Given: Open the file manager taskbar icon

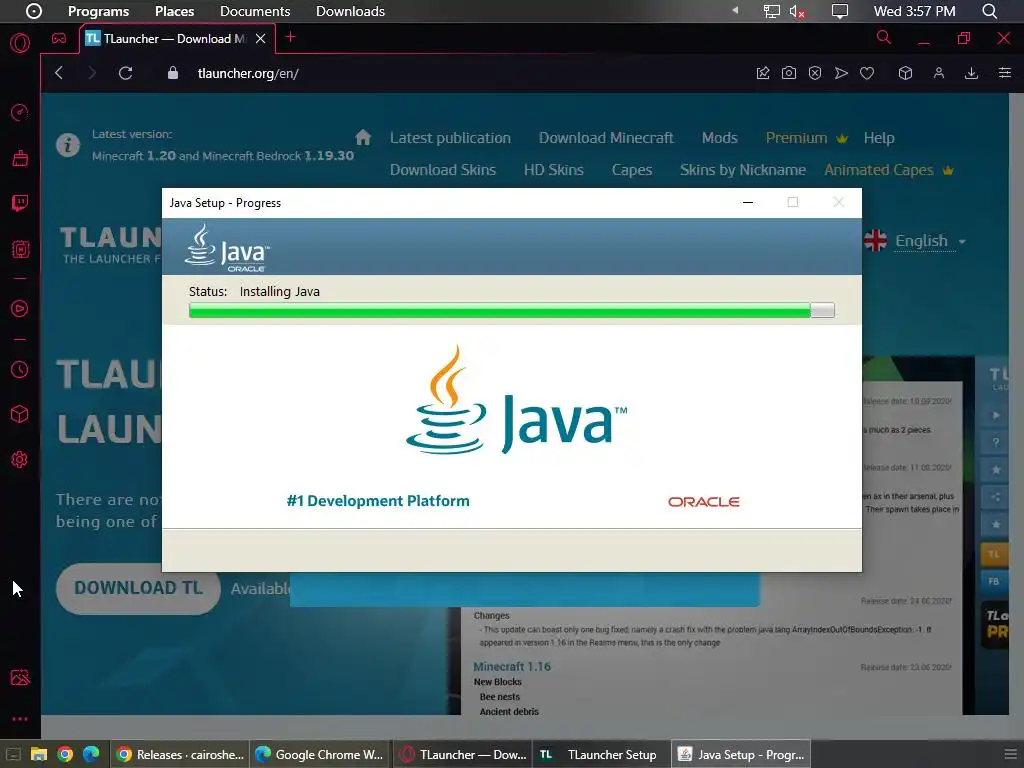Looking at the screenshot, I should (39, 754).
